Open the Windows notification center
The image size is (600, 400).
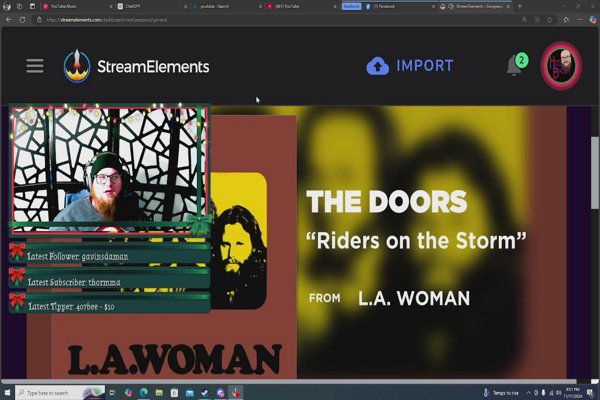pos(590,393)
